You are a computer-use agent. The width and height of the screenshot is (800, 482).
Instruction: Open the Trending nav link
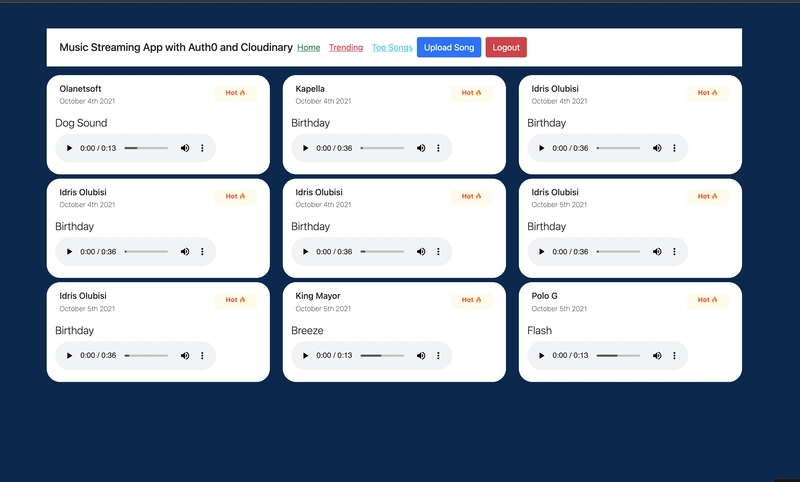346,47
